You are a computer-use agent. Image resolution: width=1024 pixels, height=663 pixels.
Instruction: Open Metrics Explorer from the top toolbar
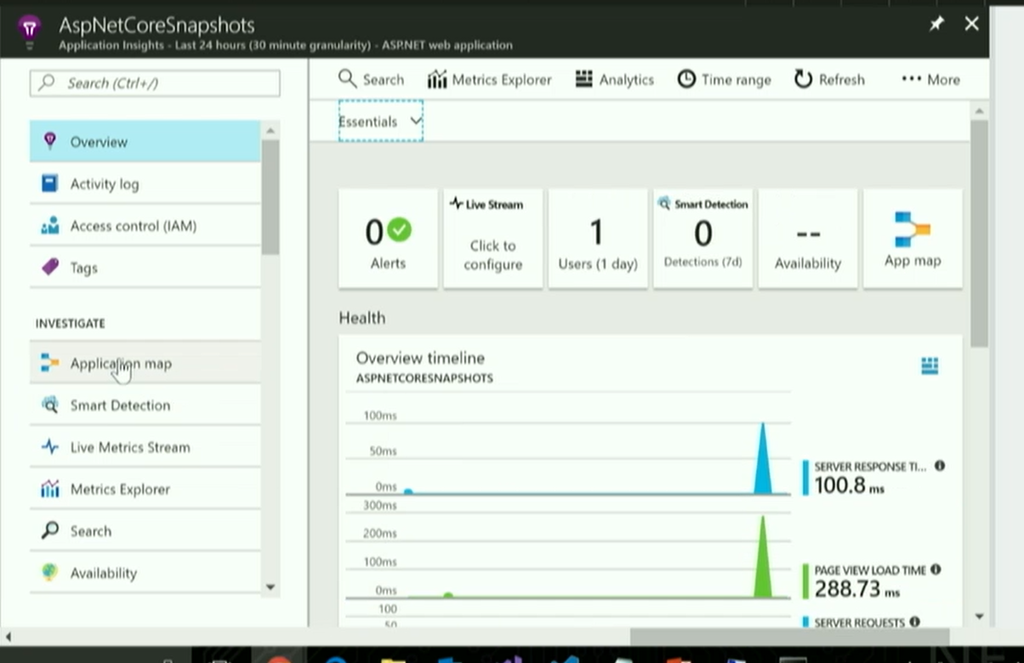point(489,80)
